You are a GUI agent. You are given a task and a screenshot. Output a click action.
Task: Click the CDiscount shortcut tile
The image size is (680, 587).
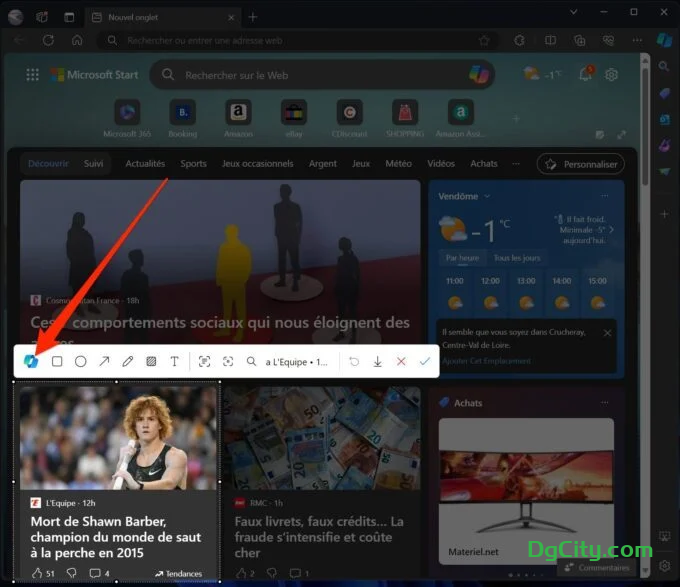pyautogui.click(x=349, y=118)
